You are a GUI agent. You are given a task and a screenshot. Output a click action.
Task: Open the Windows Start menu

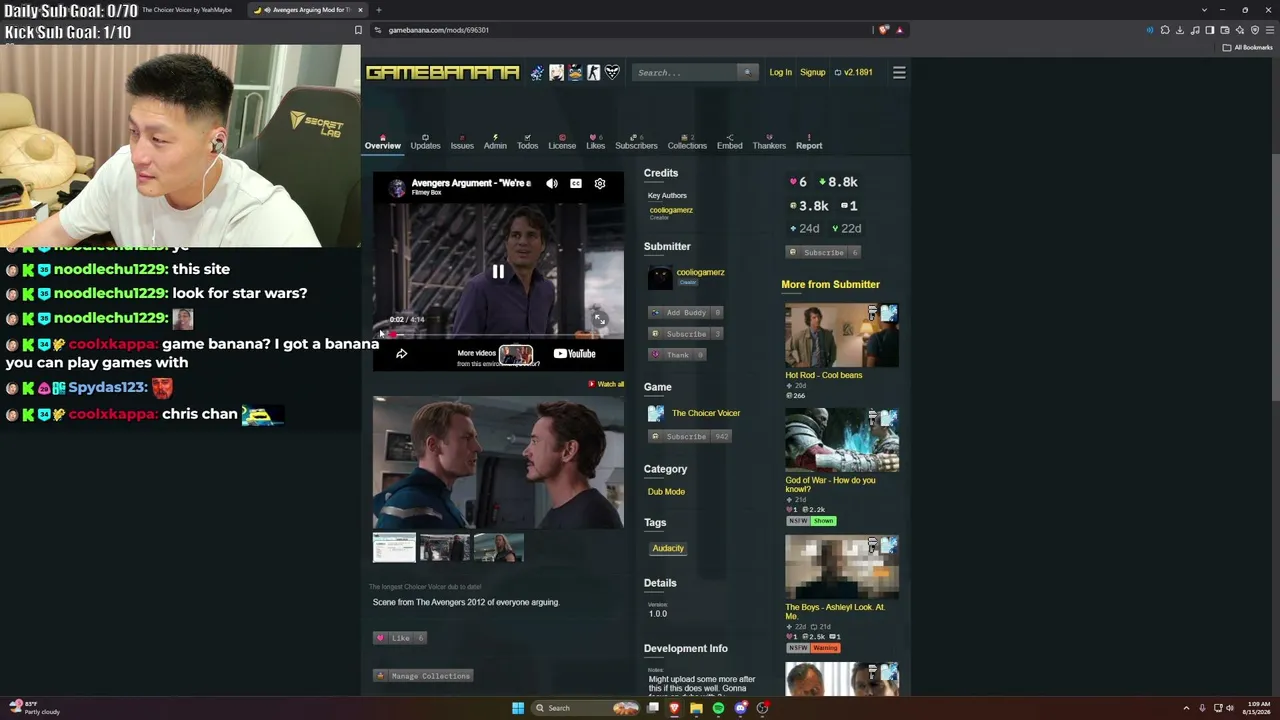click(x=518, y=708)
